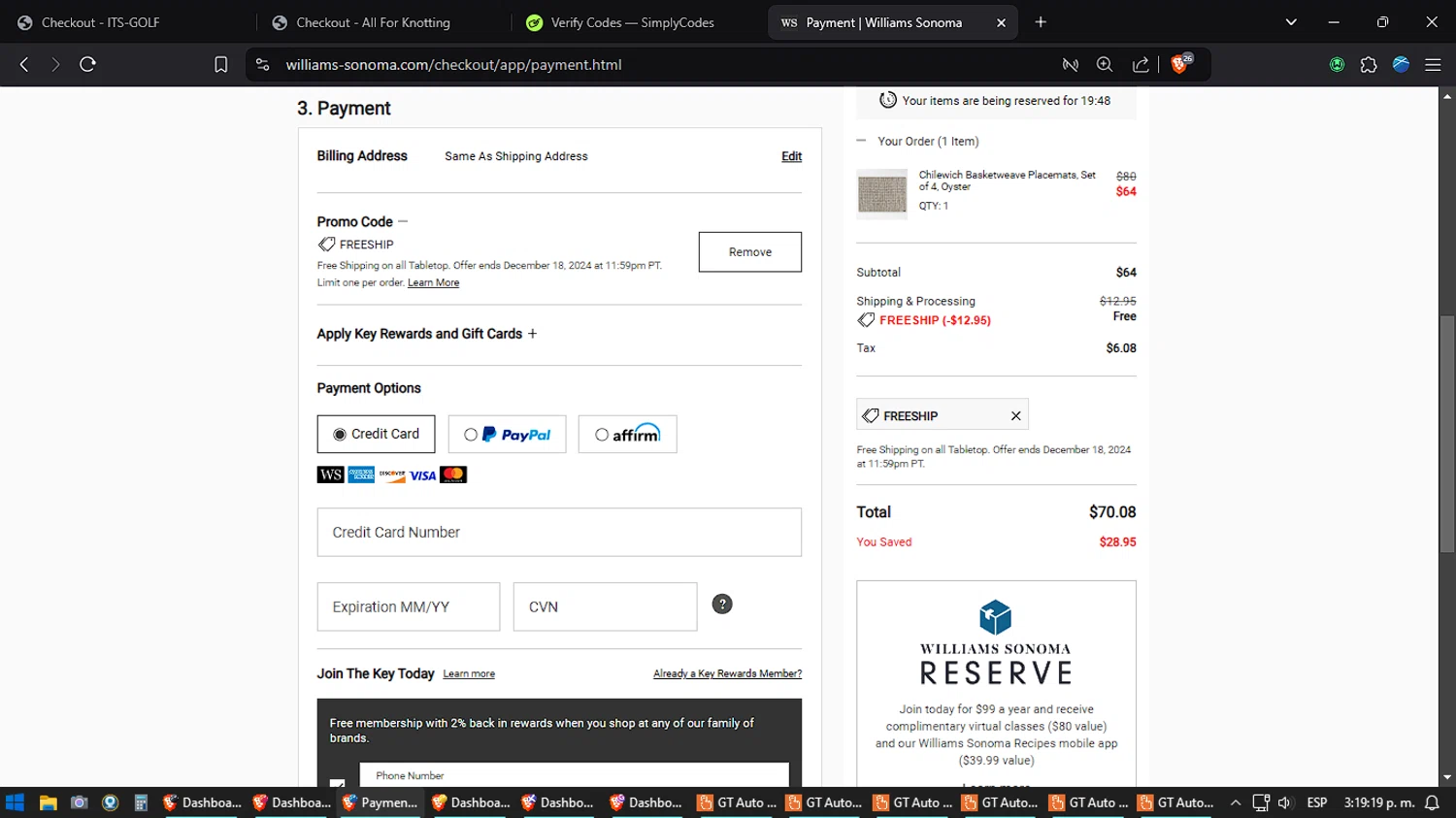Open Chilewich Basketweave Placemats thumbnail
Screen dimensions: 1456x818
(882, 193)
